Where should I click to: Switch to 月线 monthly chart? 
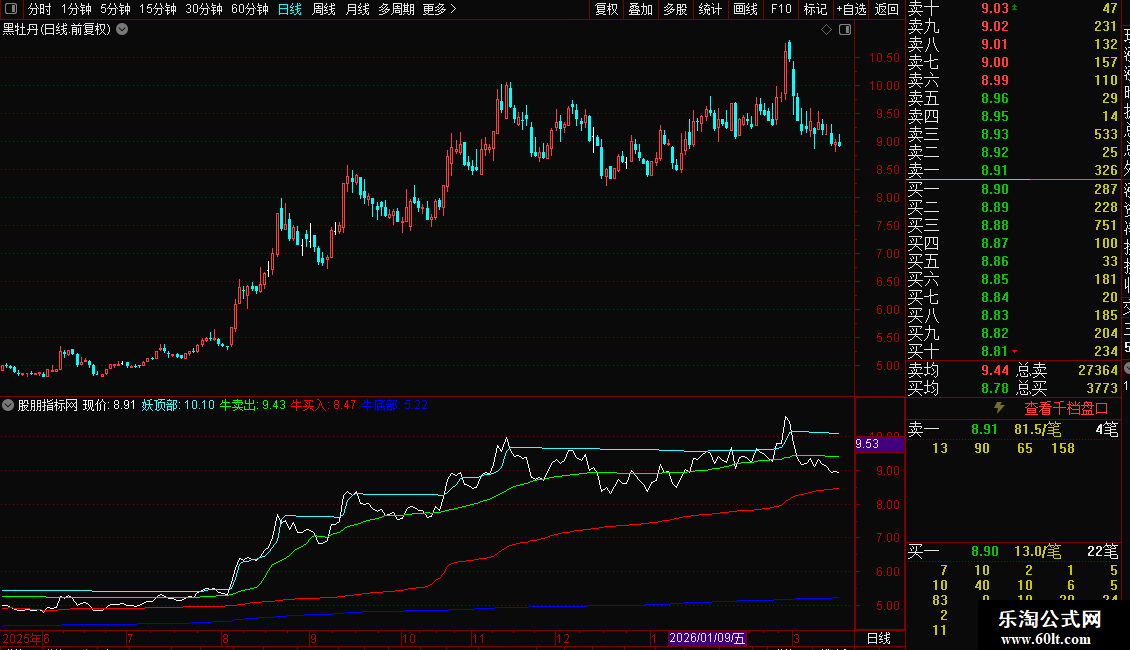[x=357, y=9]
